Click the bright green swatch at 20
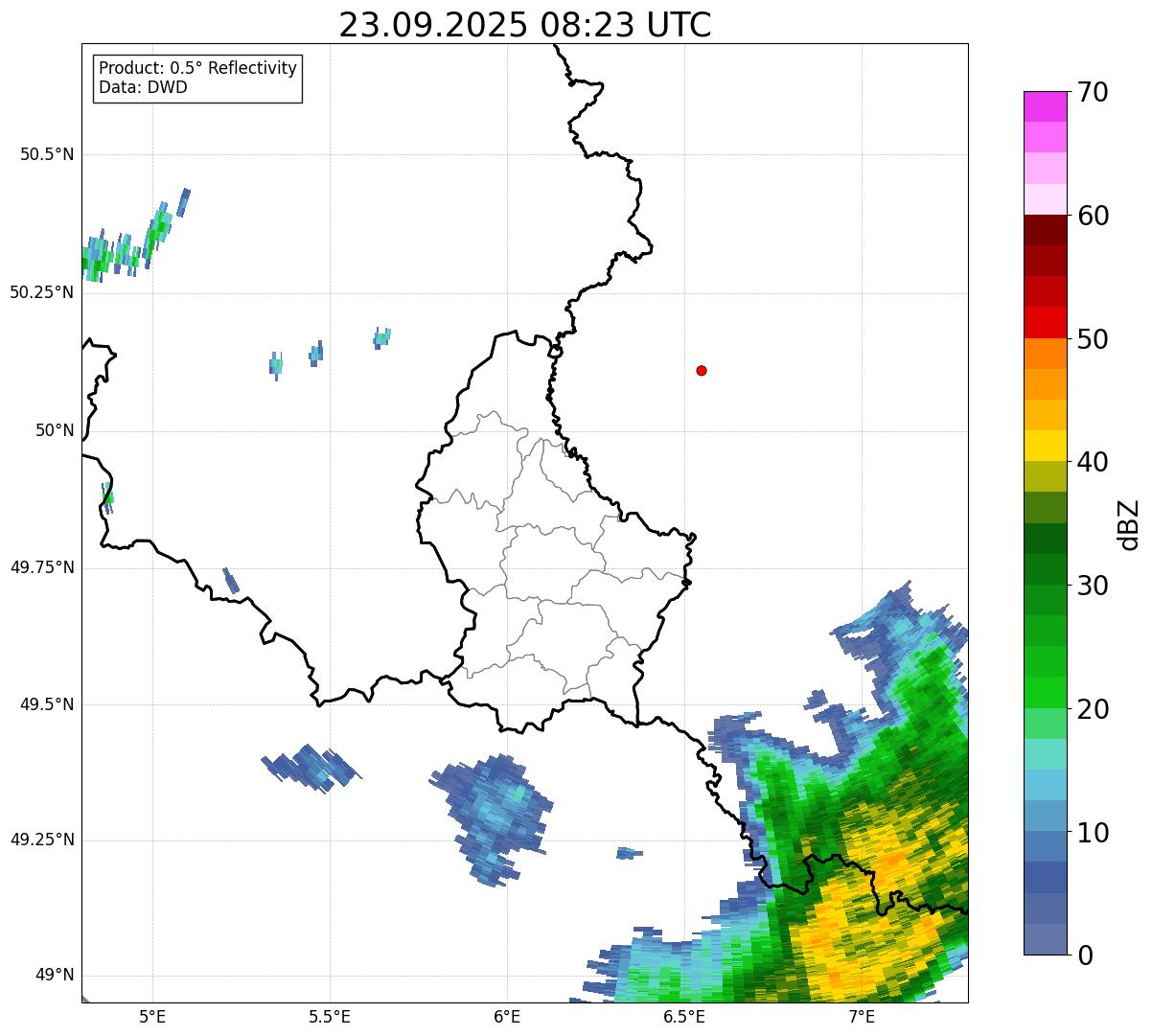This screenshot has height=1036, width=1152. pyautogui.click(x=1044, y=692)
